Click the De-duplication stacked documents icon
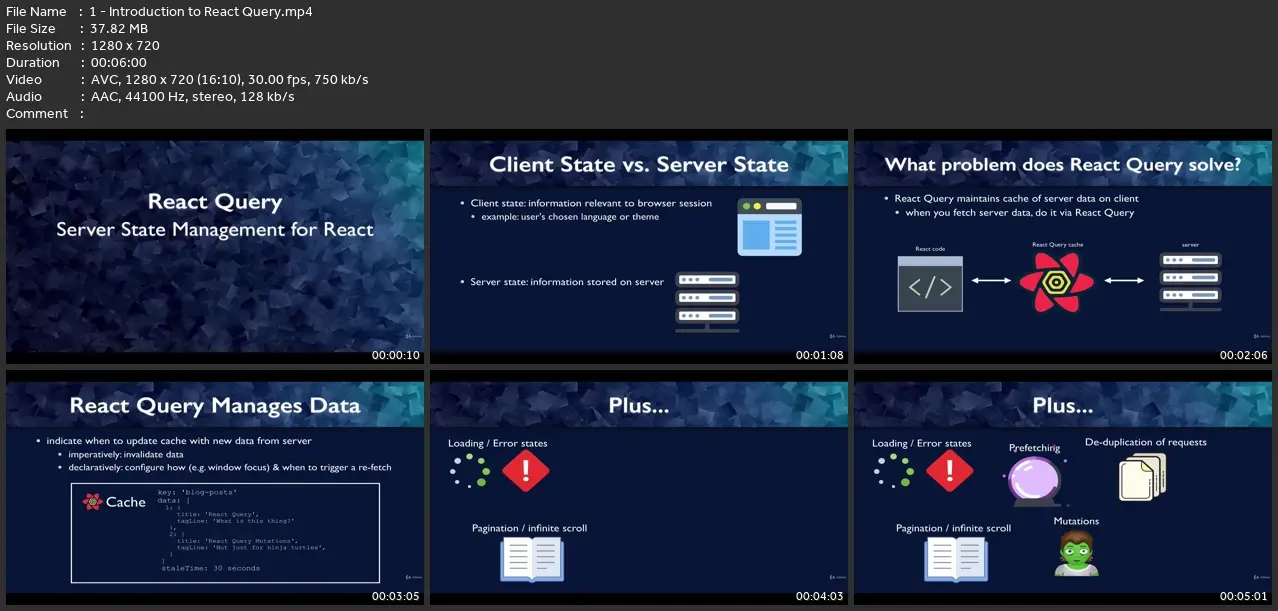 1142,476
